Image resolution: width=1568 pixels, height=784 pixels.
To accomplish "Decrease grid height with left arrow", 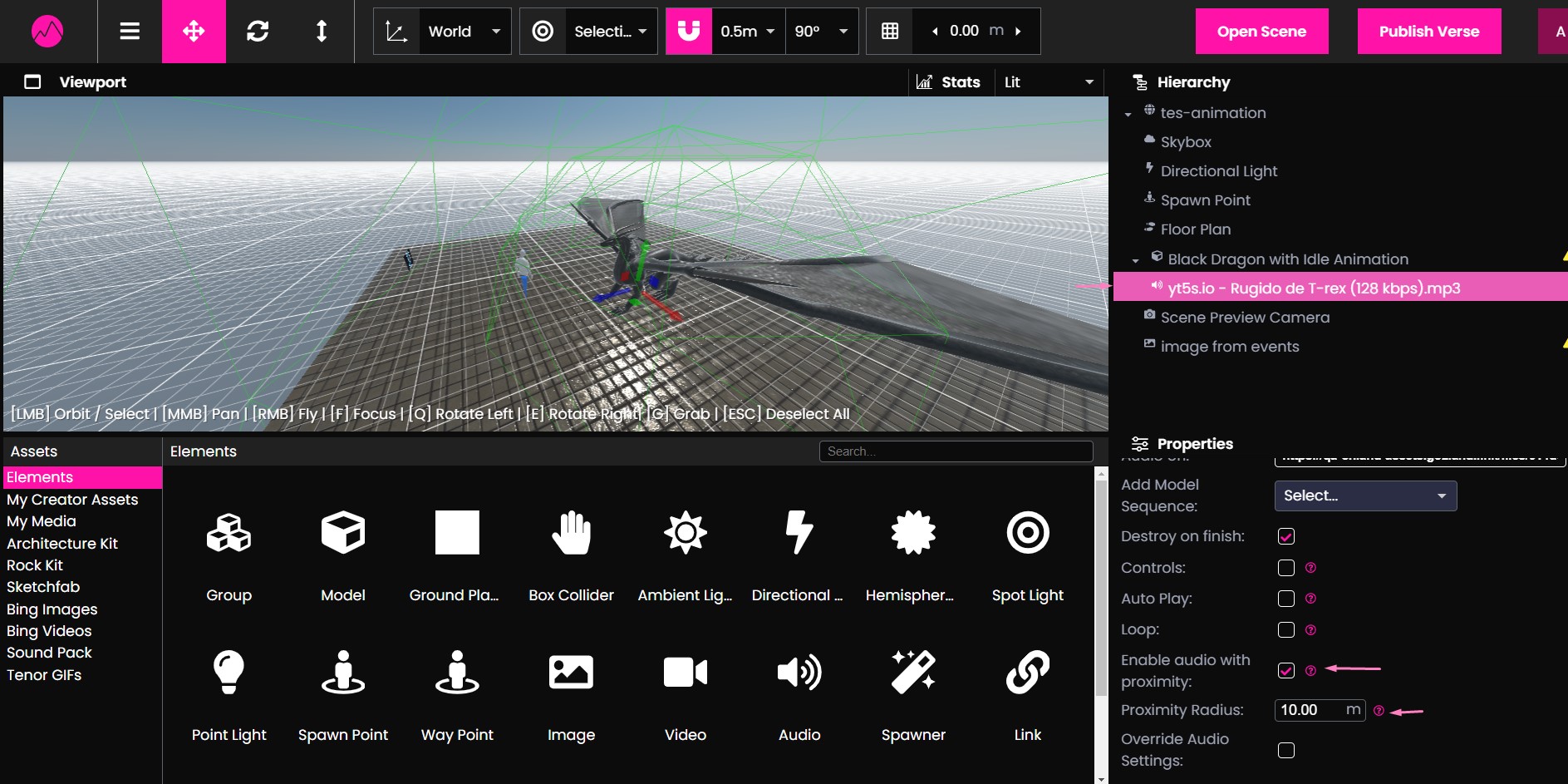I will (x=935, y=32).
